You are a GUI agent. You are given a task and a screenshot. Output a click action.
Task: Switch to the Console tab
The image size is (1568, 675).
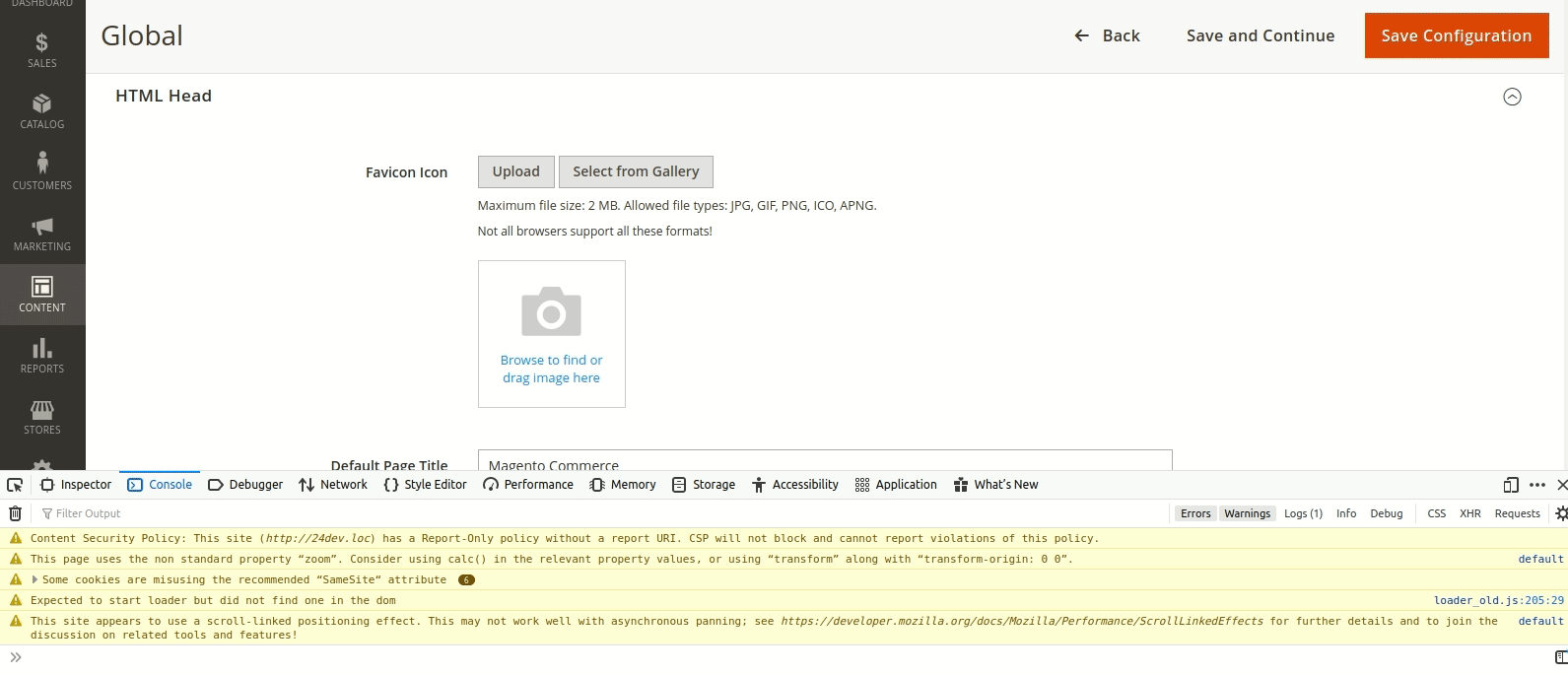point(160,485)
